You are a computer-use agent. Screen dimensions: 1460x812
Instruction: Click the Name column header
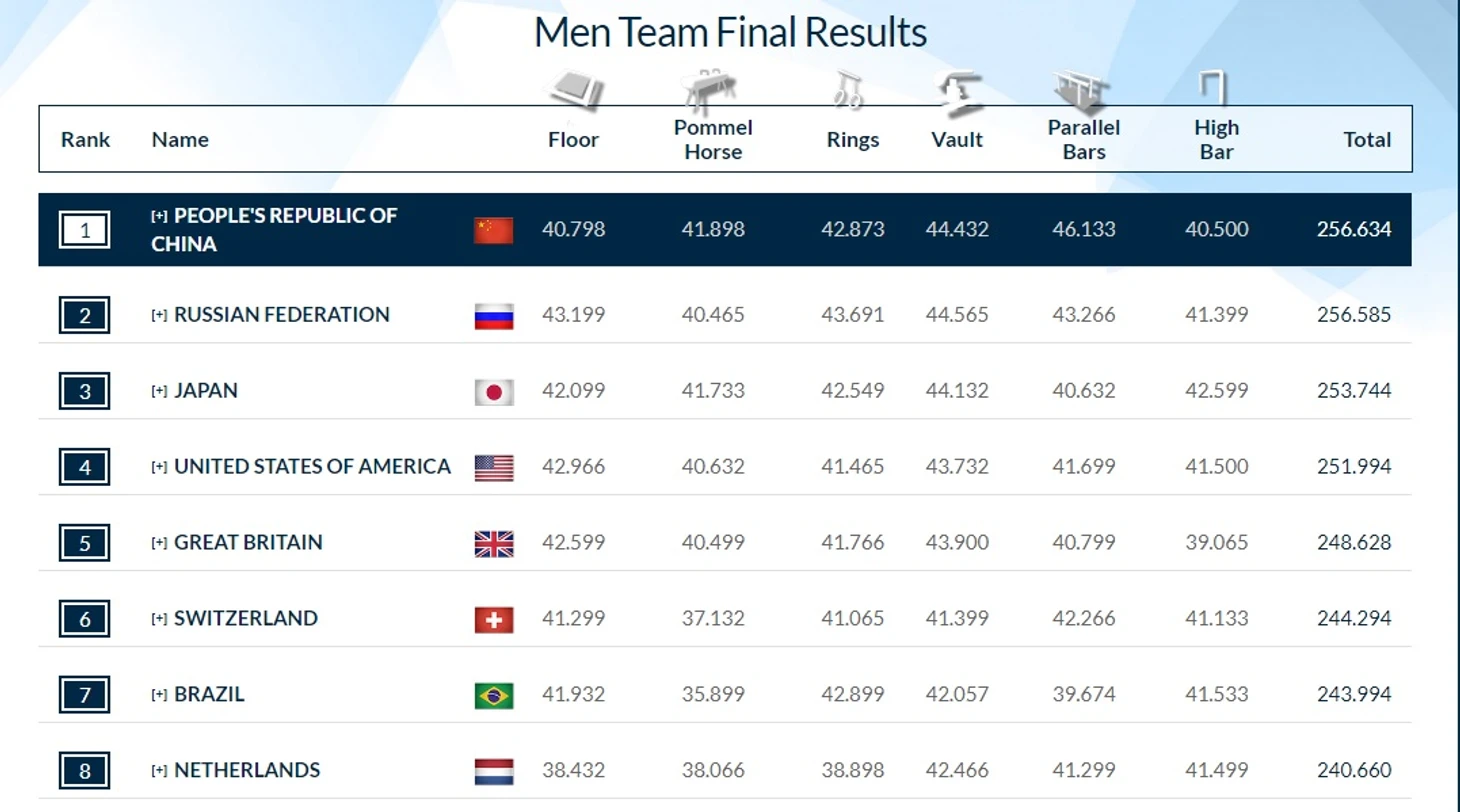tap(180, 140)
